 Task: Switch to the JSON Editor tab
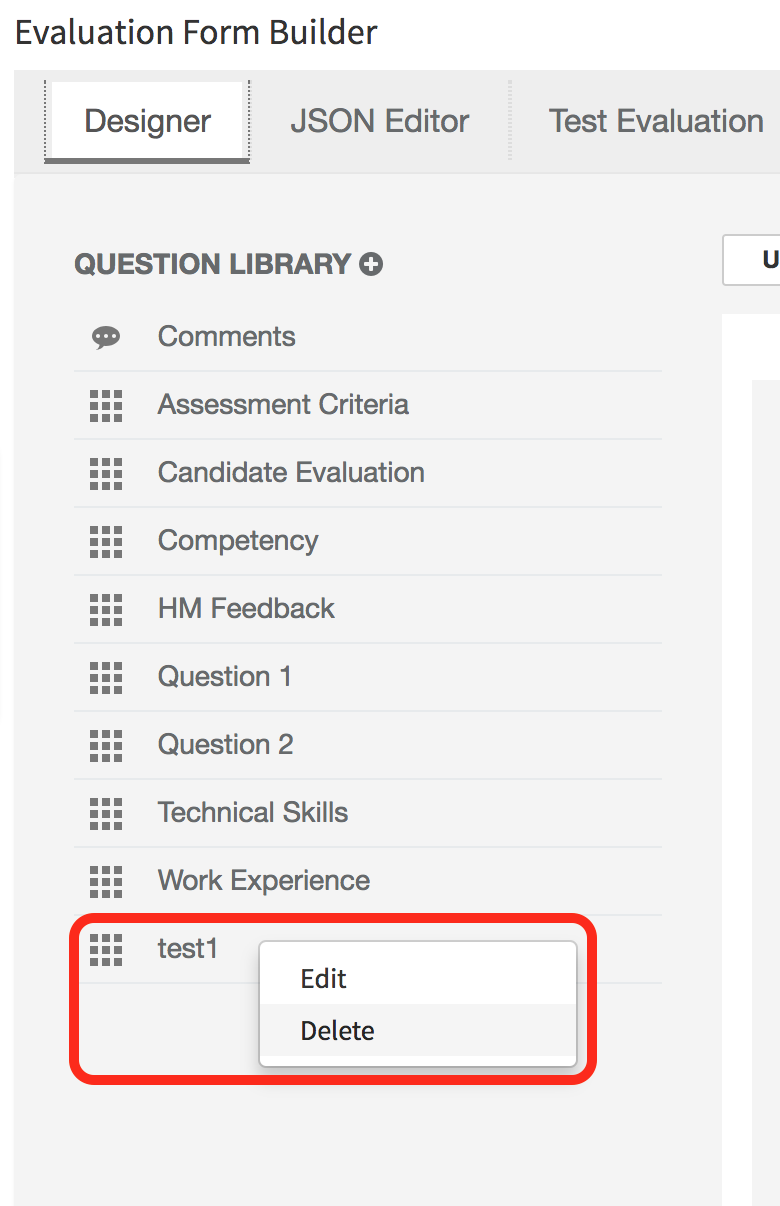(380, 120)
